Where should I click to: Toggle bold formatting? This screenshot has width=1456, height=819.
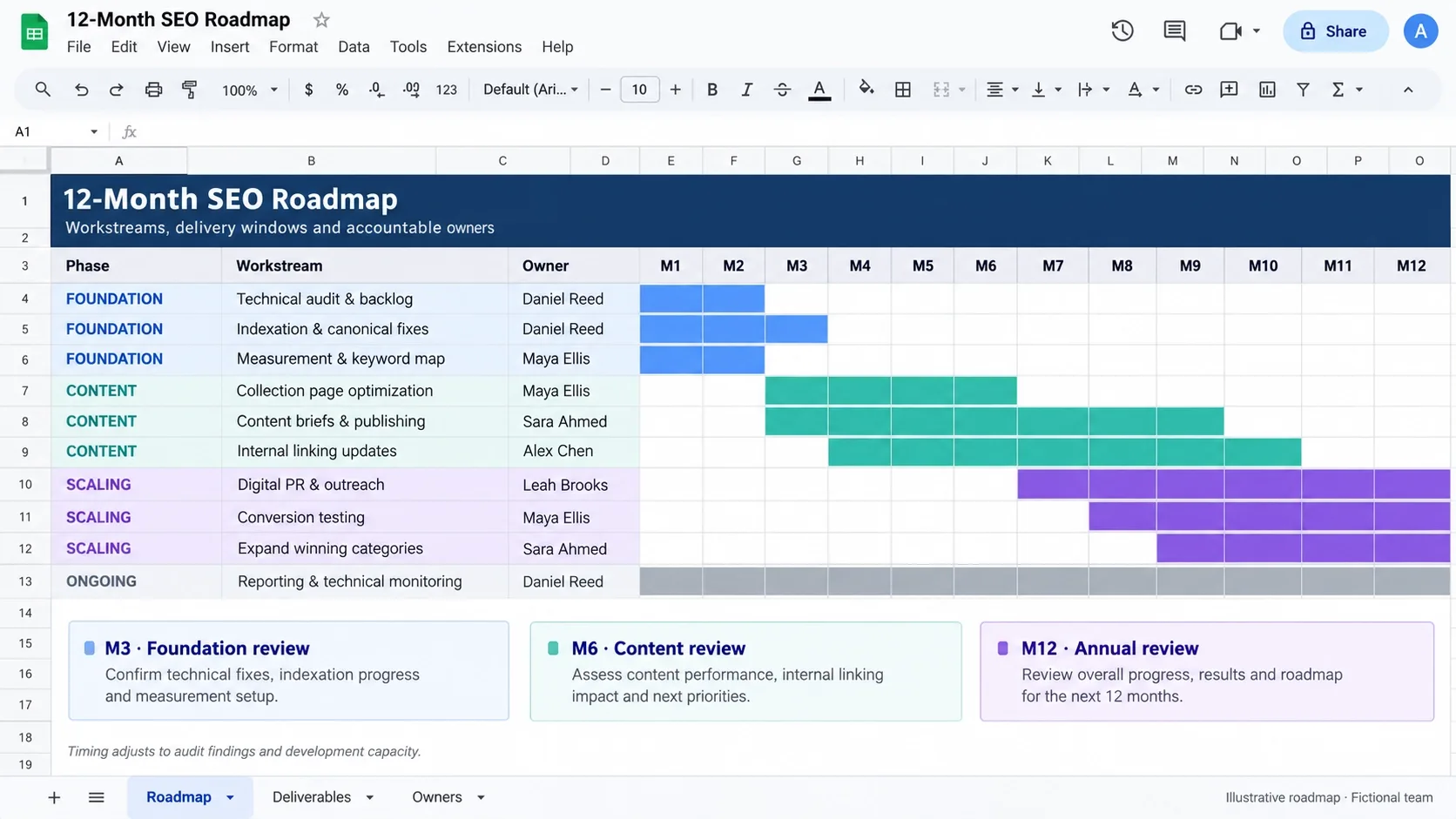point(712,90)
